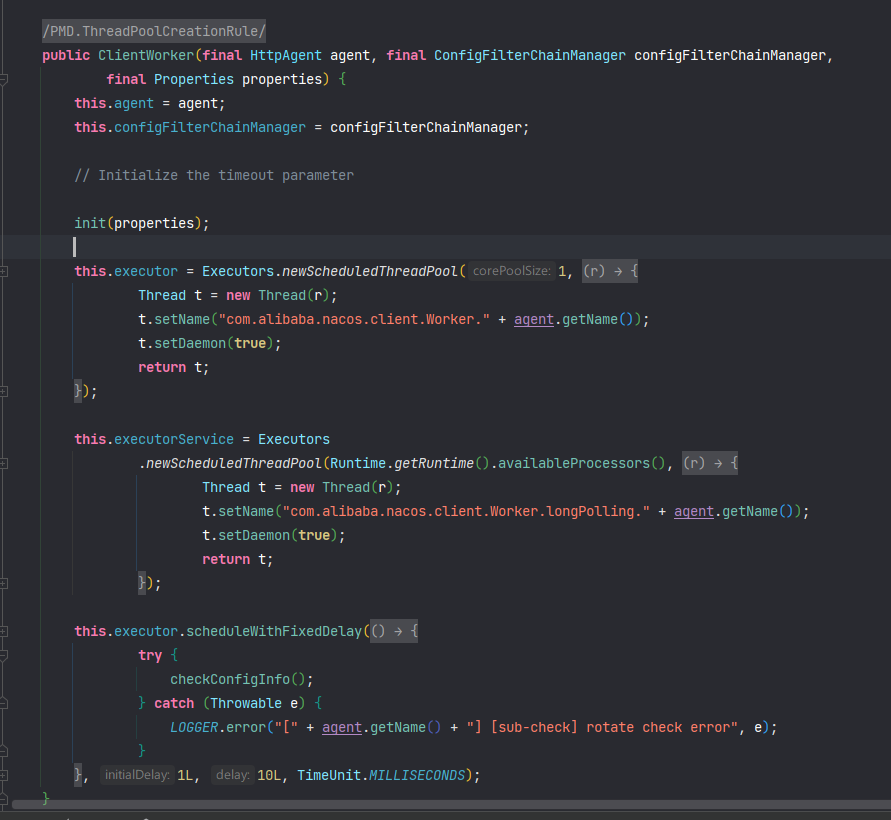Image resolution: width=891 pixels, height=820 pixels.
Task: Click folded '() -> {' lambda after scheduleWithFixedDelay
Action: coord(394,631)
